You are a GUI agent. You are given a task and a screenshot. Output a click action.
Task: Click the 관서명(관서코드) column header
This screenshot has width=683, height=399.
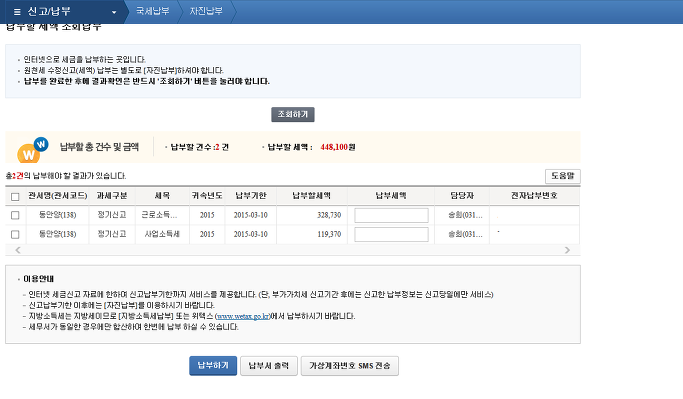coord(57,196)
